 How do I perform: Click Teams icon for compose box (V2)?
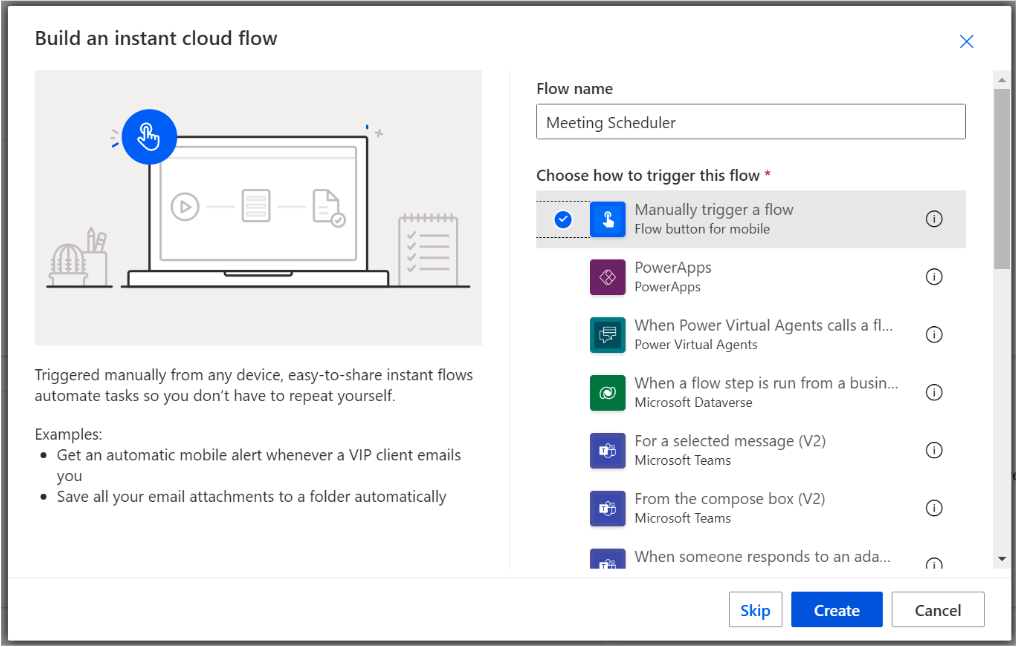607,508
